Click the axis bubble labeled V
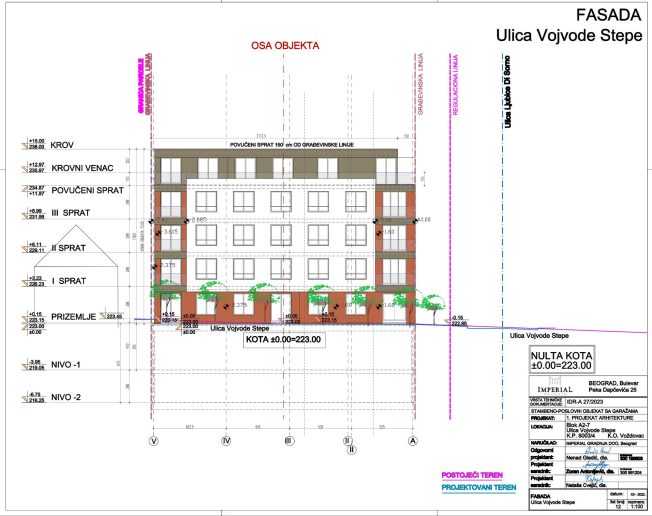 [x=153, y=441]
